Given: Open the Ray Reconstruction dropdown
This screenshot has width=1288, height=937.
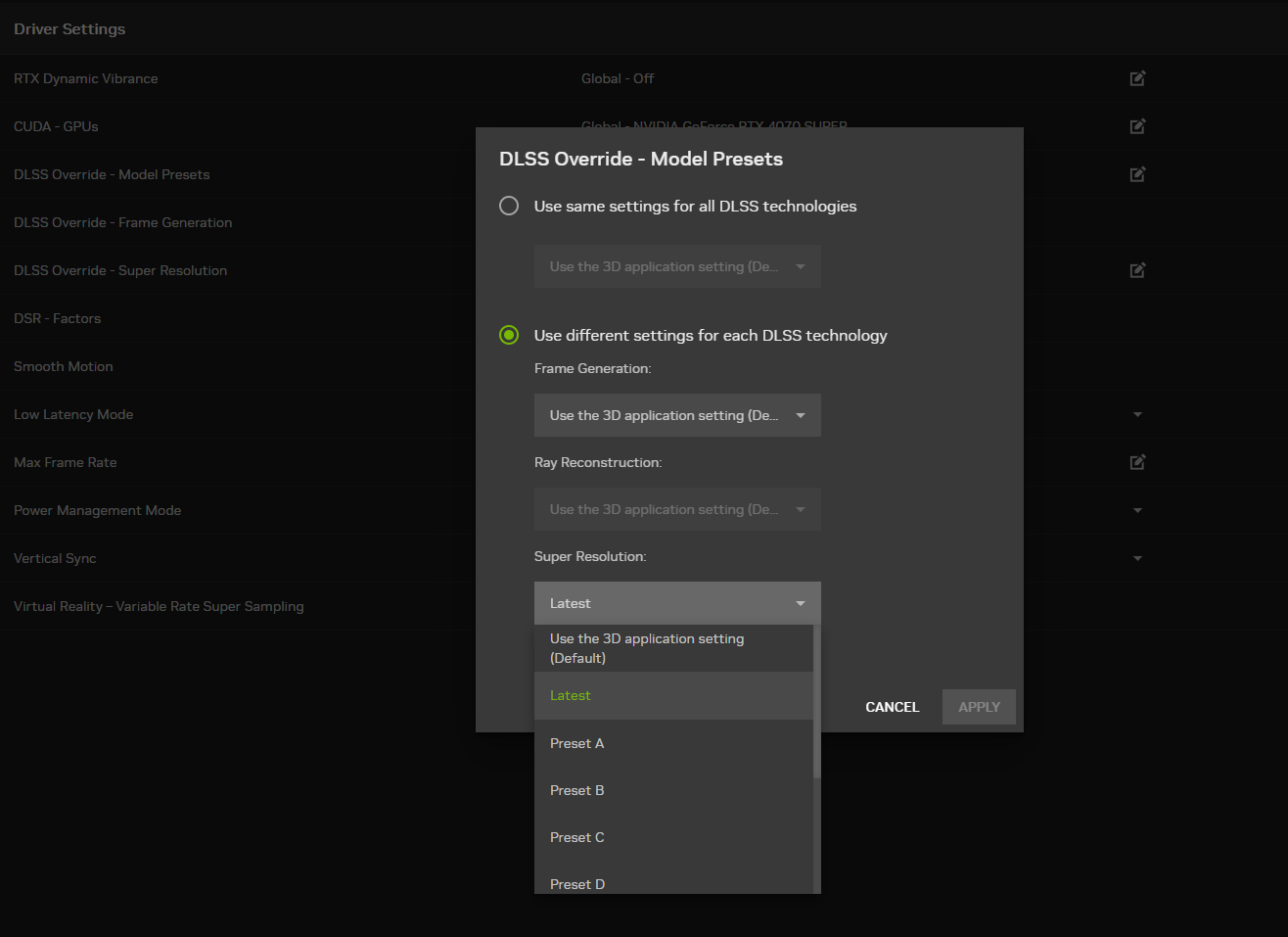Looking at the screenshot, I should [677, 509].
